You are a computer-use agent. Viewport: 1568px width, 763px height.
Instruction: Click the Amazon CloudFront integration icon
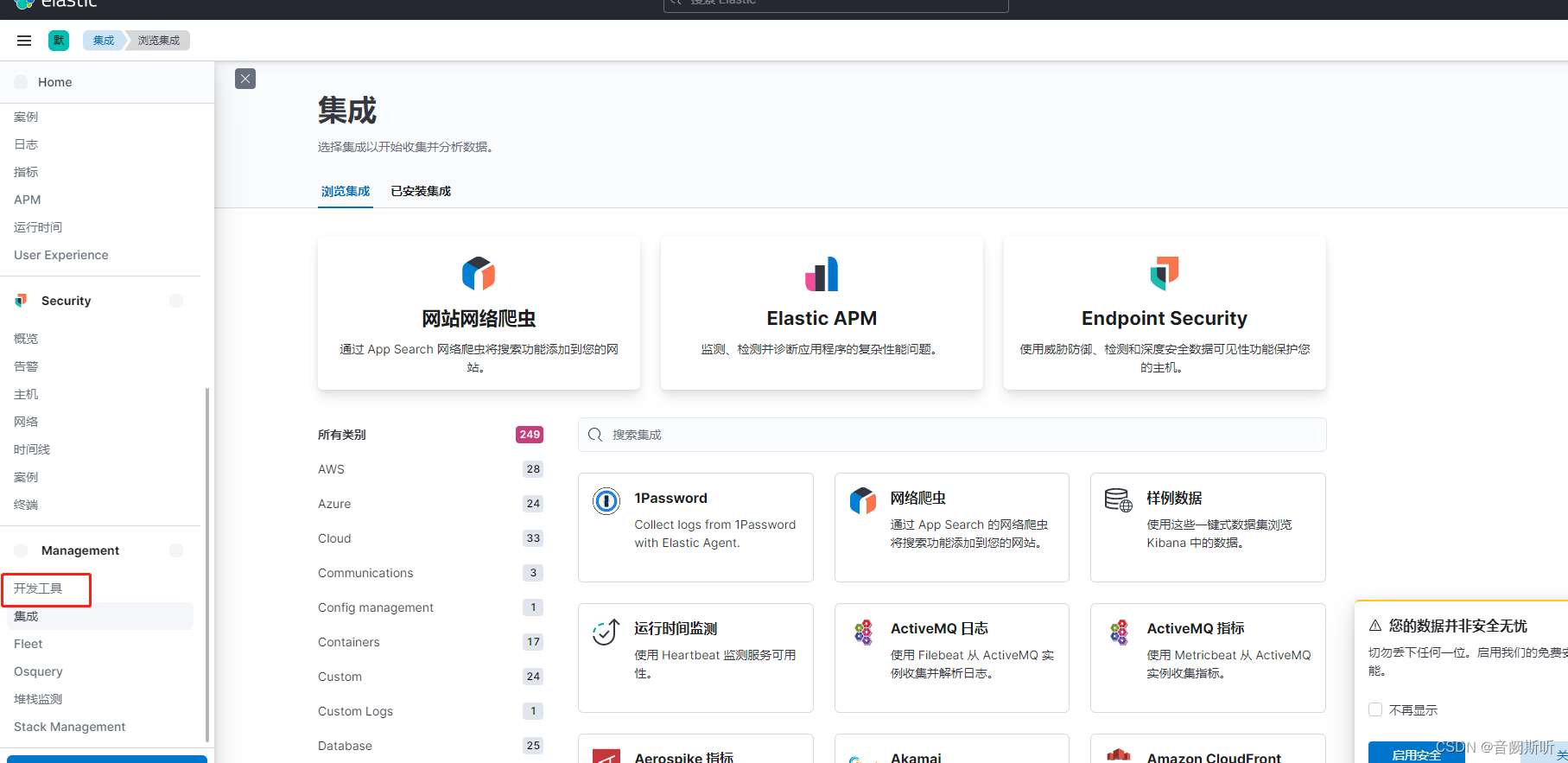tap(1119, 756)
